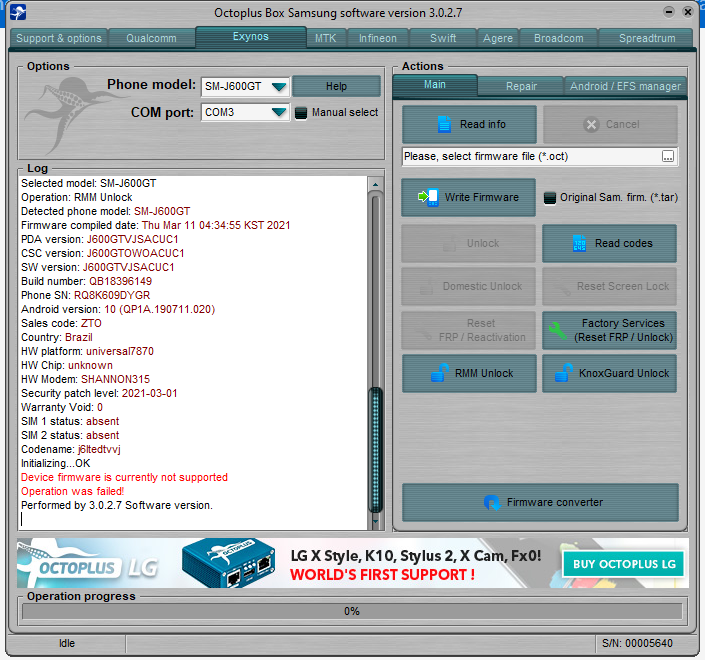Click log text 'Phone SN: RQ8K609DYGR'

(x=85, y=295)
